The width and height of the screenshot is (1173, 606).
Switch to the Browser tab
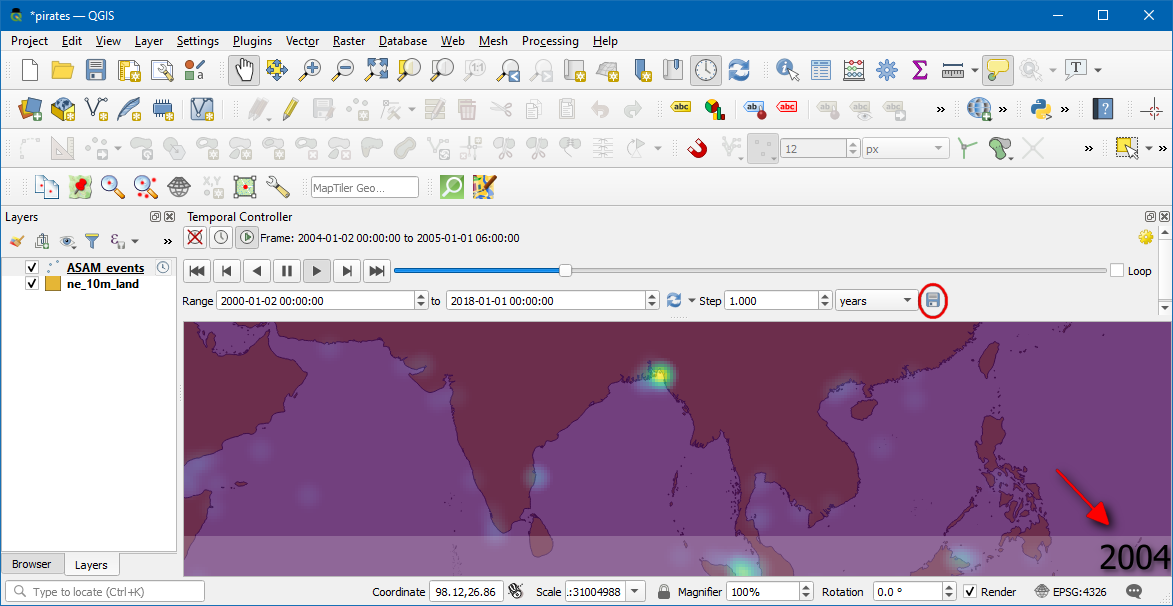(x=32, y=565)
